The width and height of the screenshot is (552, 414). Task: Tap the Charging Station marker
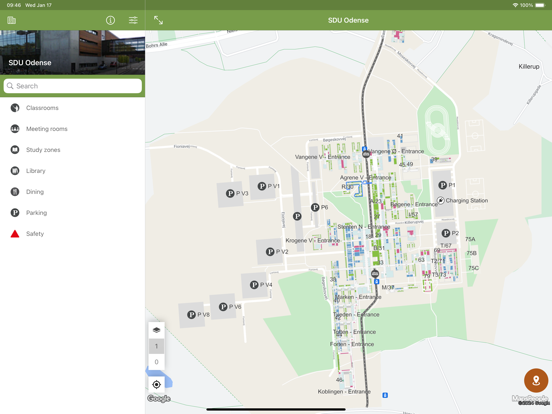click(x=440, y=200)
